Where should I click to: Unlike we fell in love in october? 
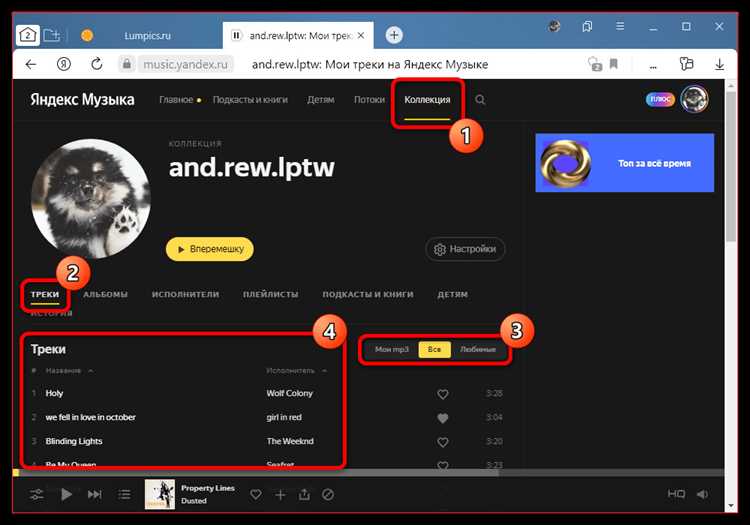[443, 418]
